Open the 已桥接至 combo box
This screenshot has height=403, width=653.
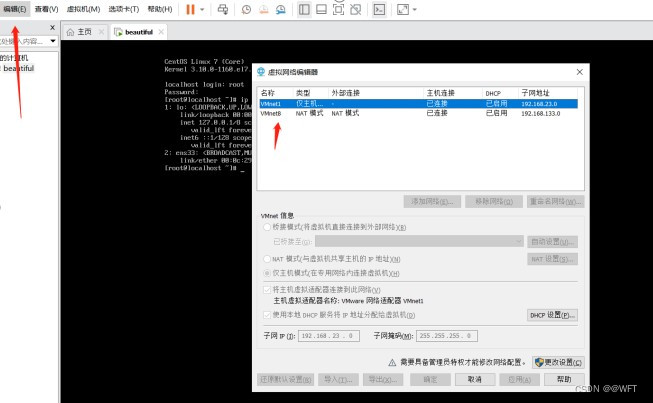coord(419,241)
